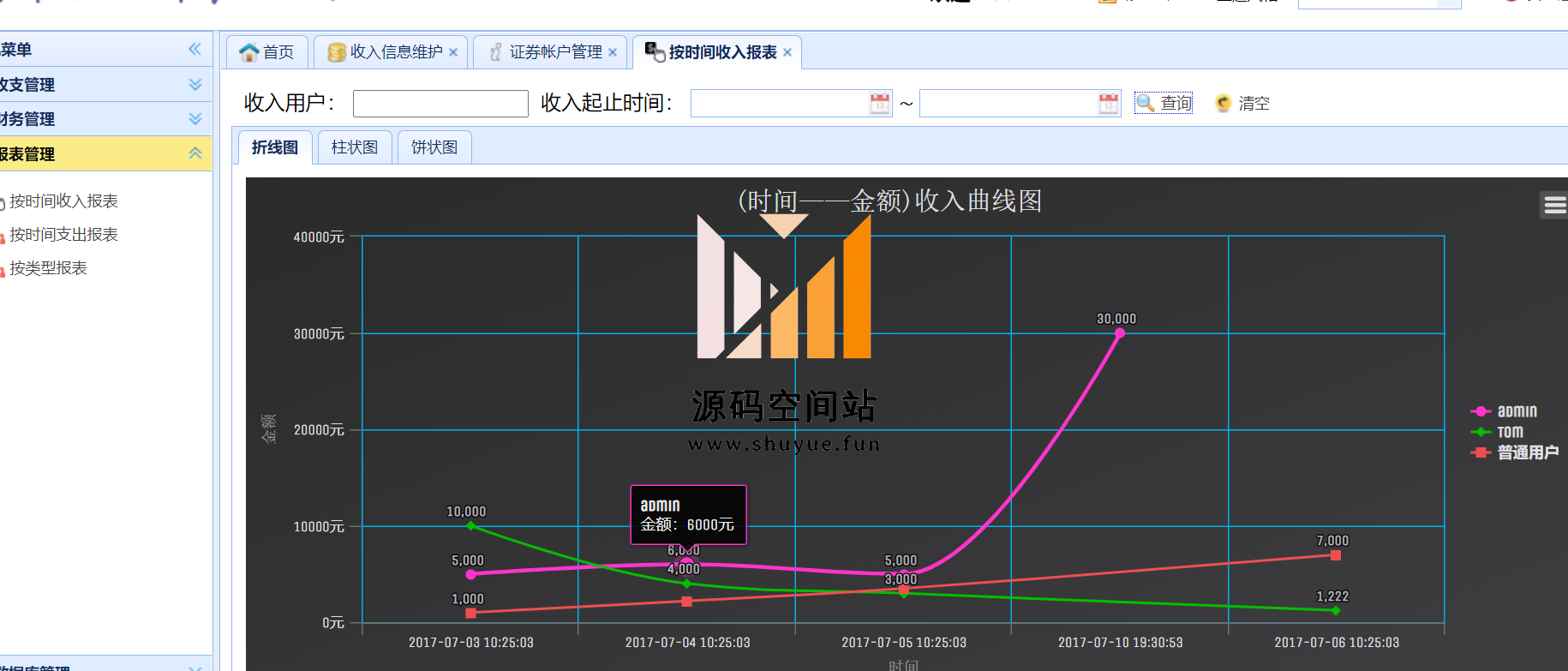Click the Tom 1,222 data point
Viewport: 1568px width, 671px height.
click(1336, 610)
